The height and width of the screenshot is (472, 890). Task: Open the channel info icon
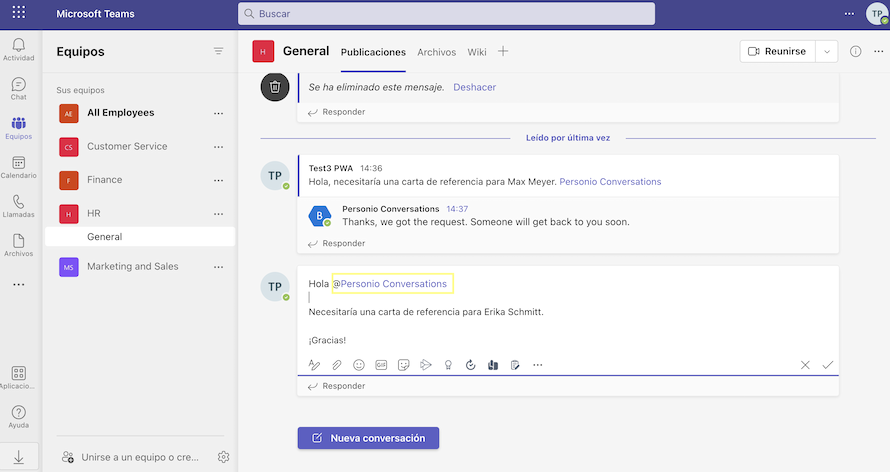[x=855, y=52]
